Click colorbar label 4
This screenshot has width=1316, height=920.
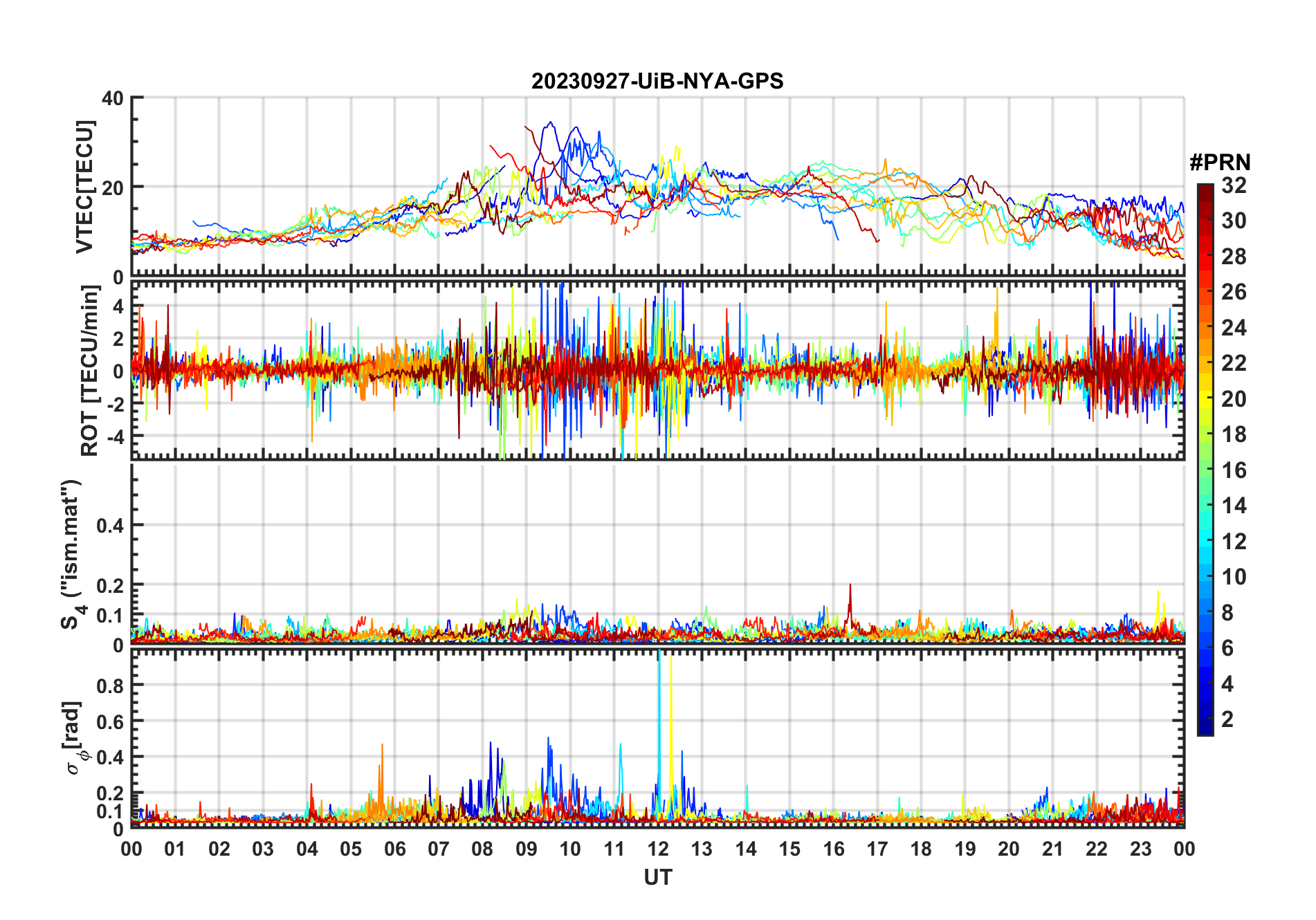[x=1227, y=684]
